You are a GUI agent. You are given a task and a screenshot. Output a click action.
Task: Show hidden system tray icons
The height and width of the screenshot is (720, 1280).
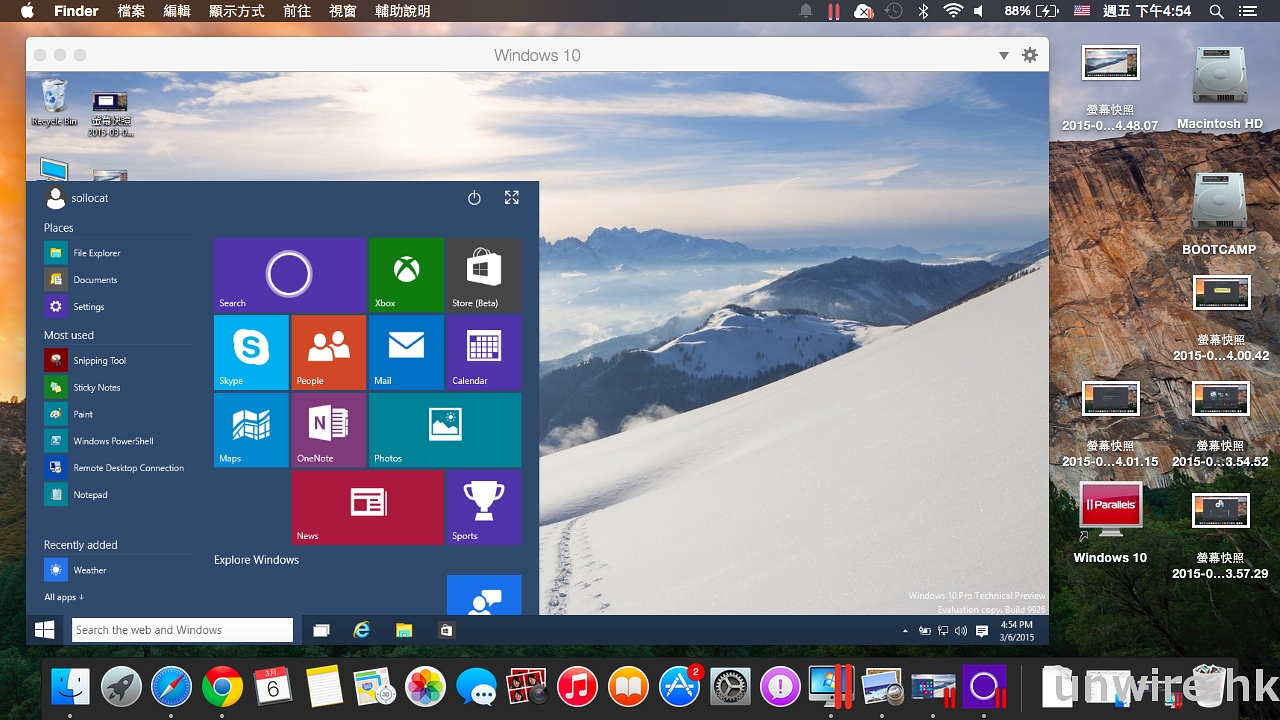(906, 631)
